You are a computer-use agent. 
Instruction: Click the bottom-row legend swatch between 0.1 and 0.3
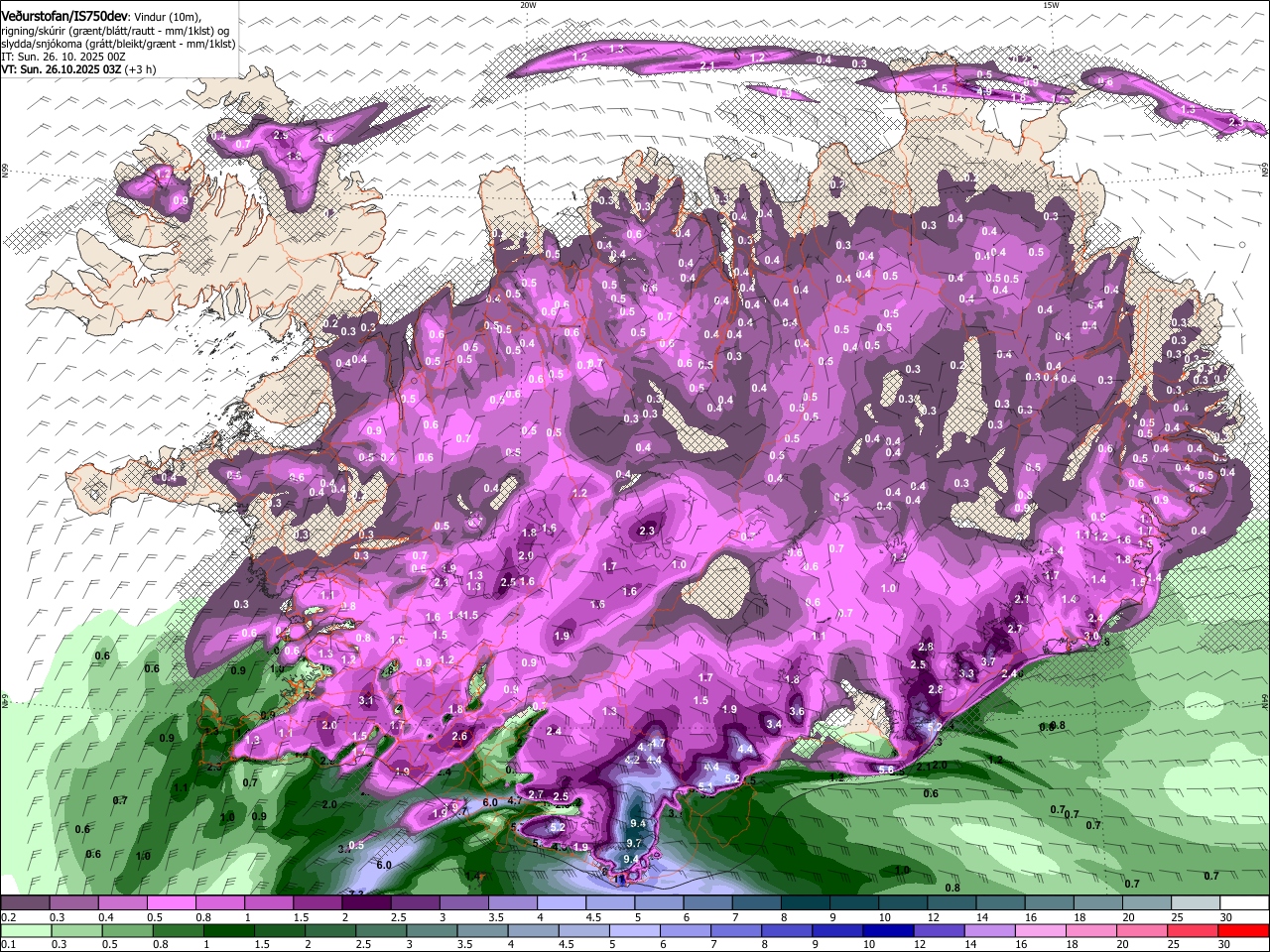(26, 930)
